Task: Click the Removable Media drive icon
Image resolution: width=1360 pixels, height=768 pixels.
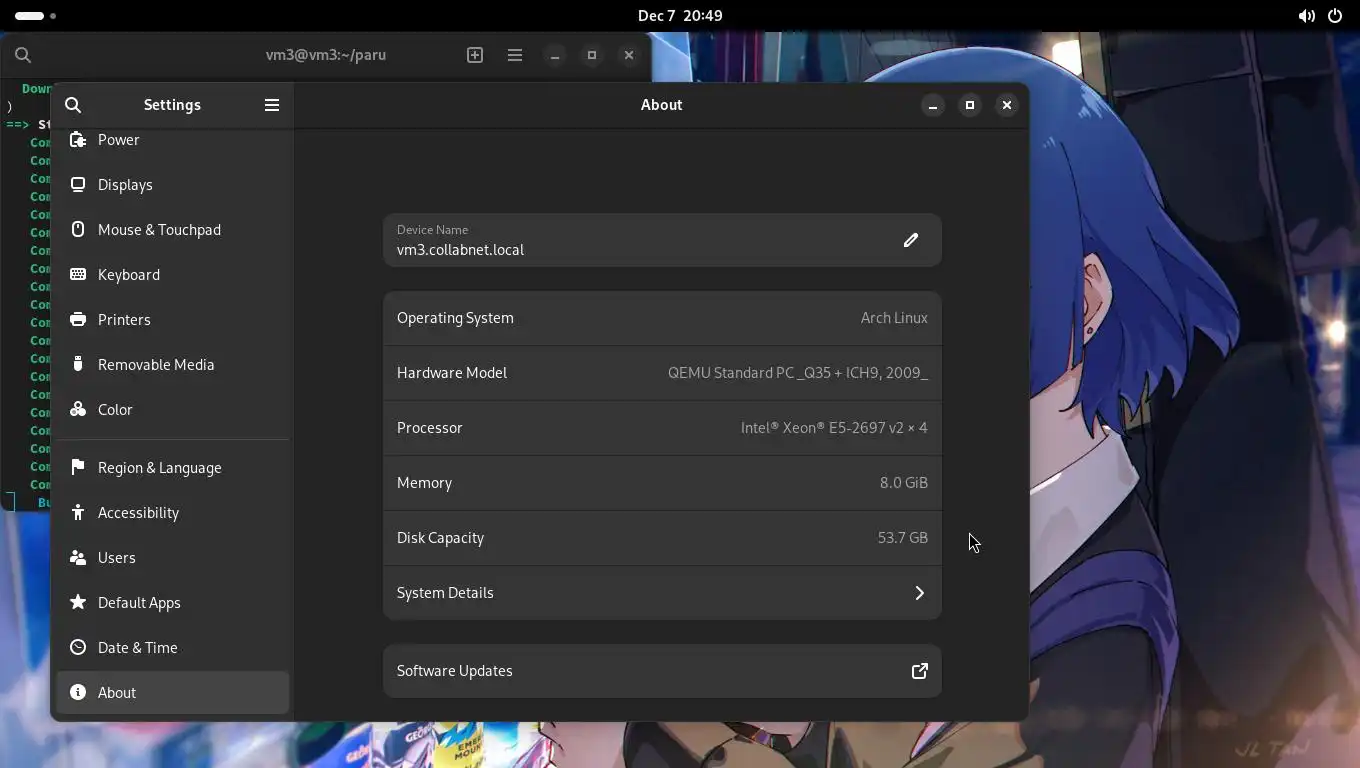Action: tap(78, 365)
